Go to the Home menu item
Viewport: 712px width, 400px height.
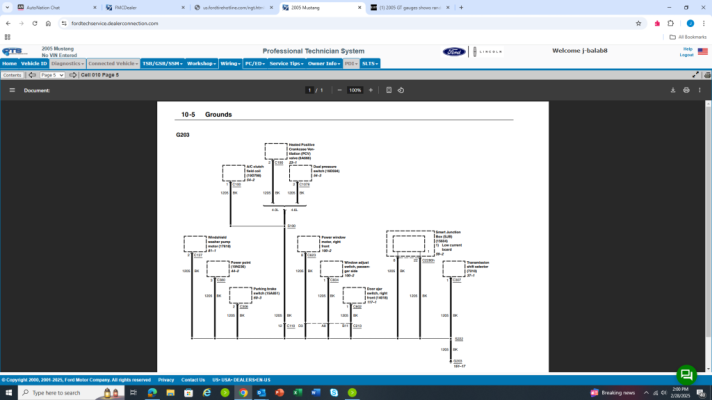pos(9,64)
